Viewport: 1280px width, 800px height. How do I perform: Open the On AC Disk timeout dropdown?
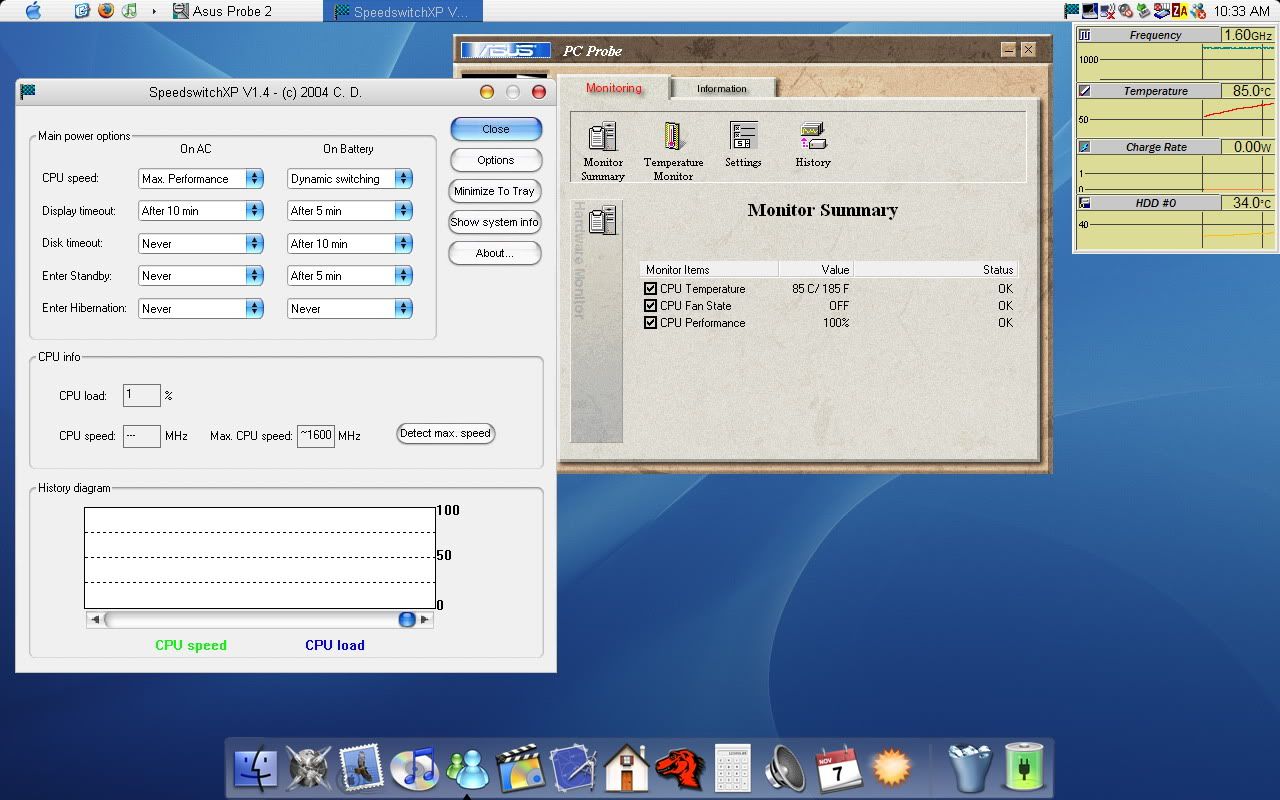(201, 243)
